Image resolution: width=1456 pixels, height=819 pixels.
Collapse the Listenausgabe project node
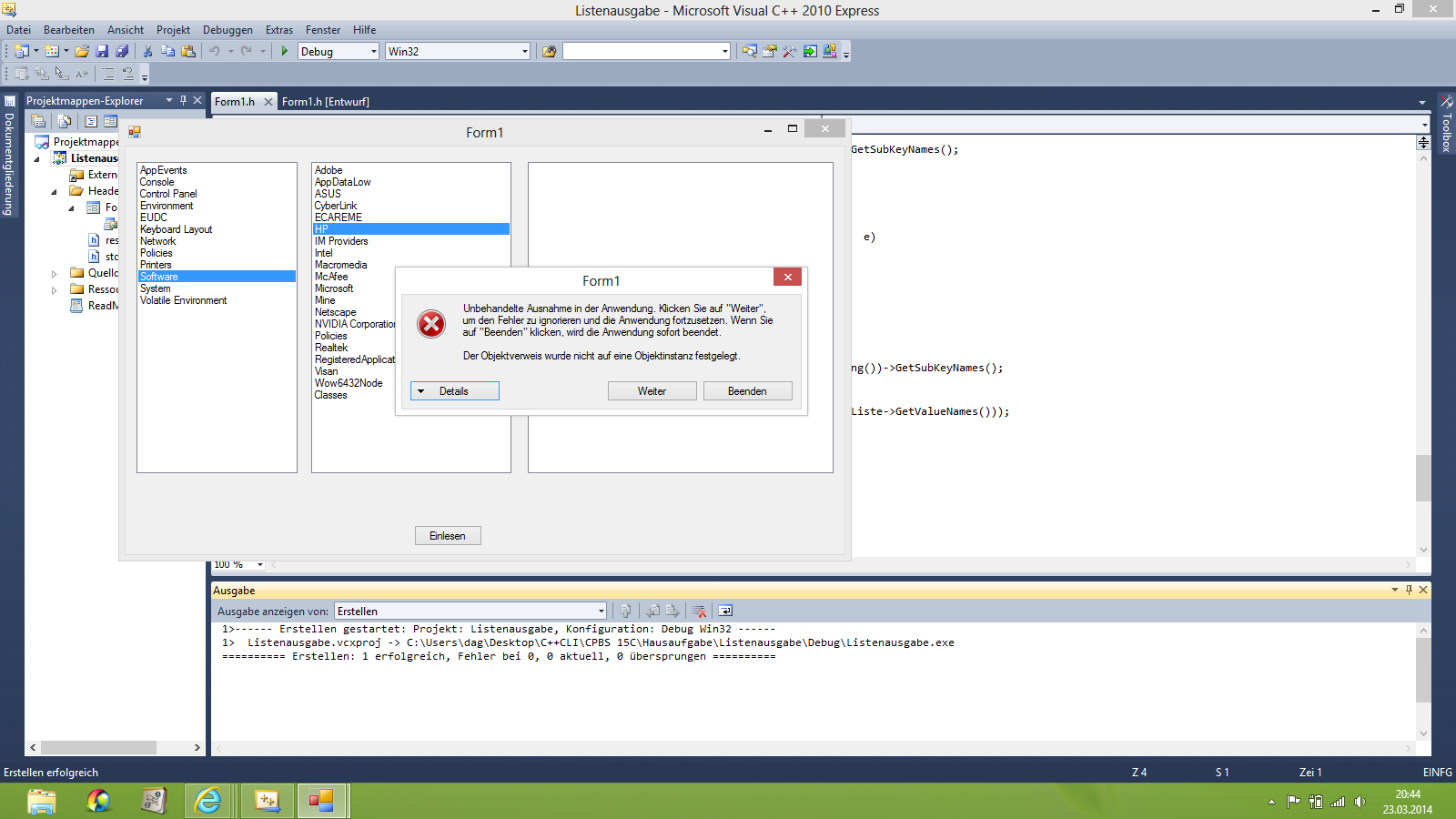[x=37, y=158]
